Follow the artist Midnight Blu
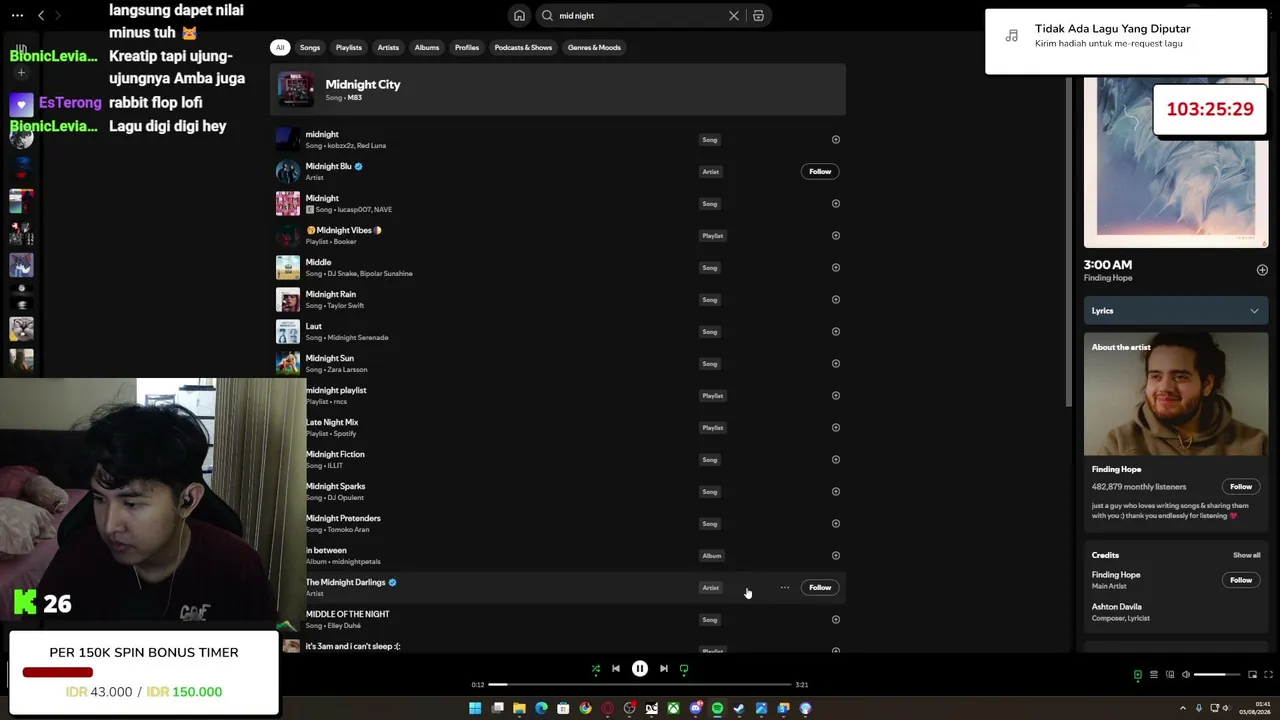This screenshot has width=1280, height=720. [820, 172]
